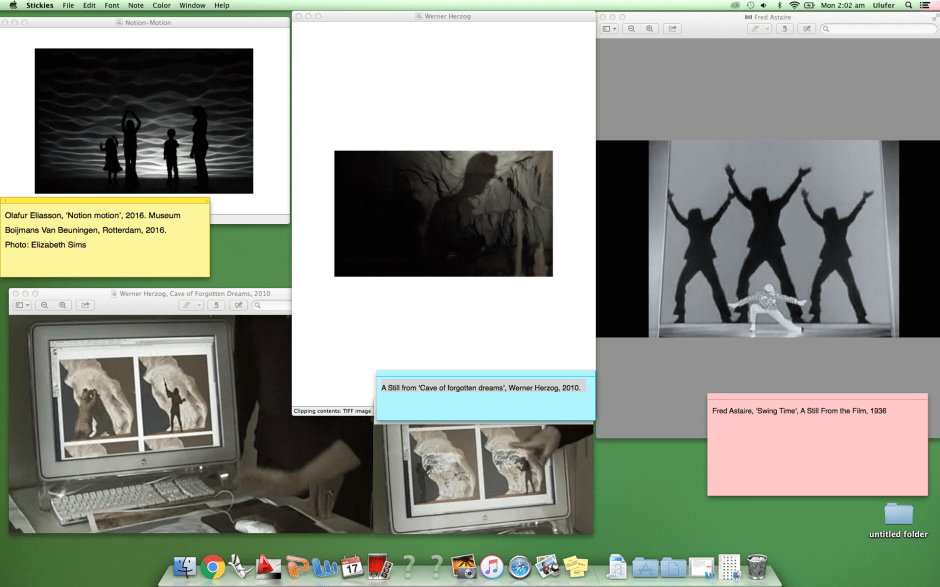
Task: Share the Cave of Forgotten Dreams image
Action: point(85,305)
